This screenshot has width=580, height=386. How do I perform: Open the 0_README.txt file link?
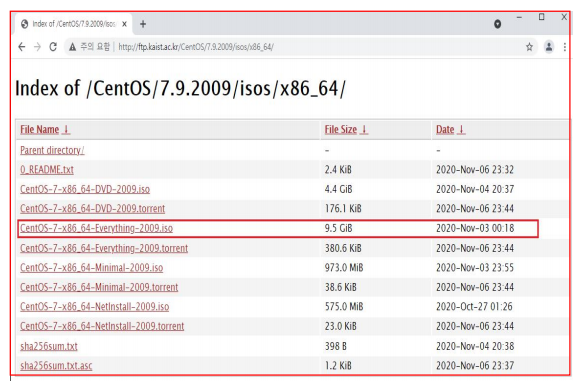click(47, 170)
